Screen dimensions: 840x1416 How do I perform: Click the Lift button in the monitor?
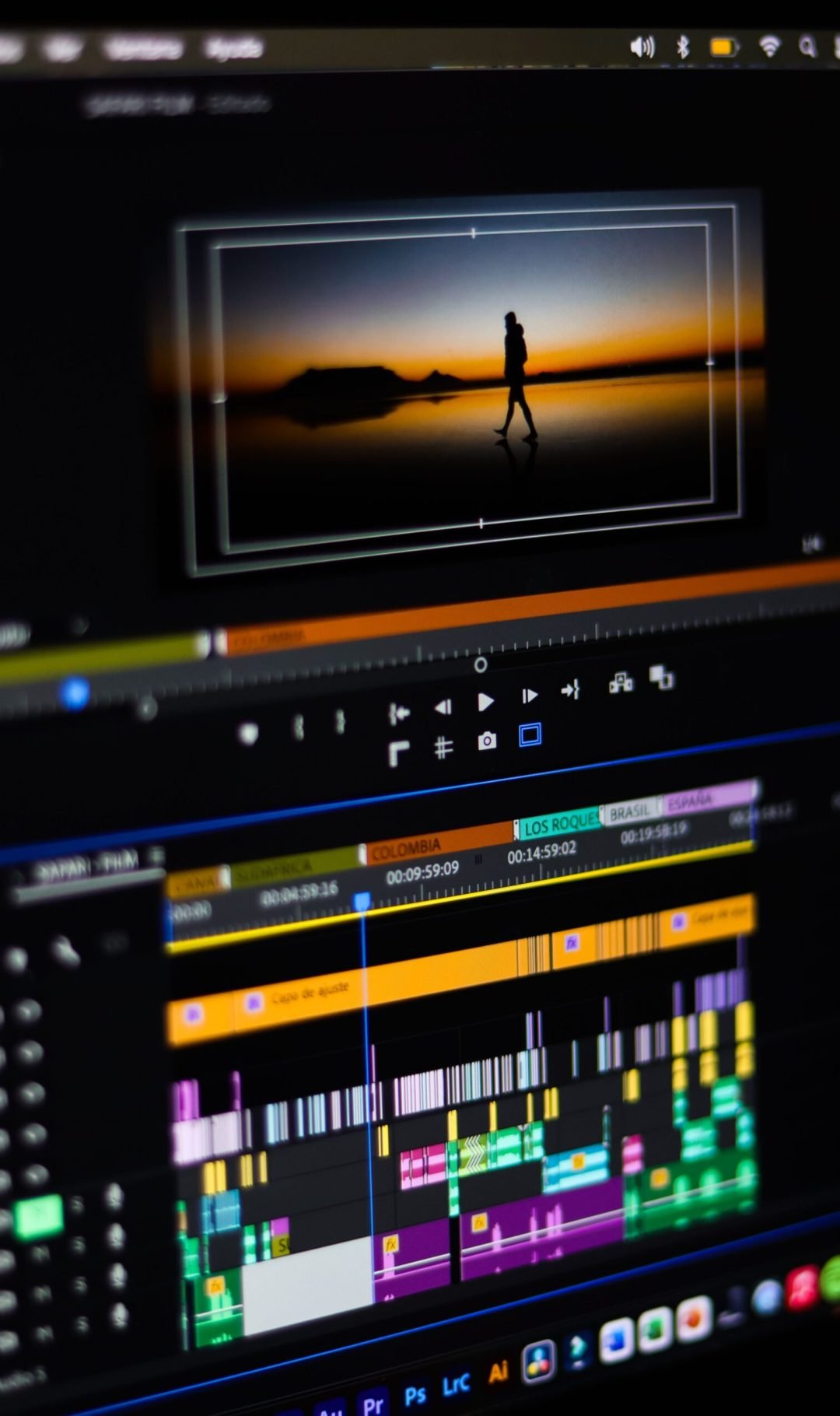tap(621, 683)
